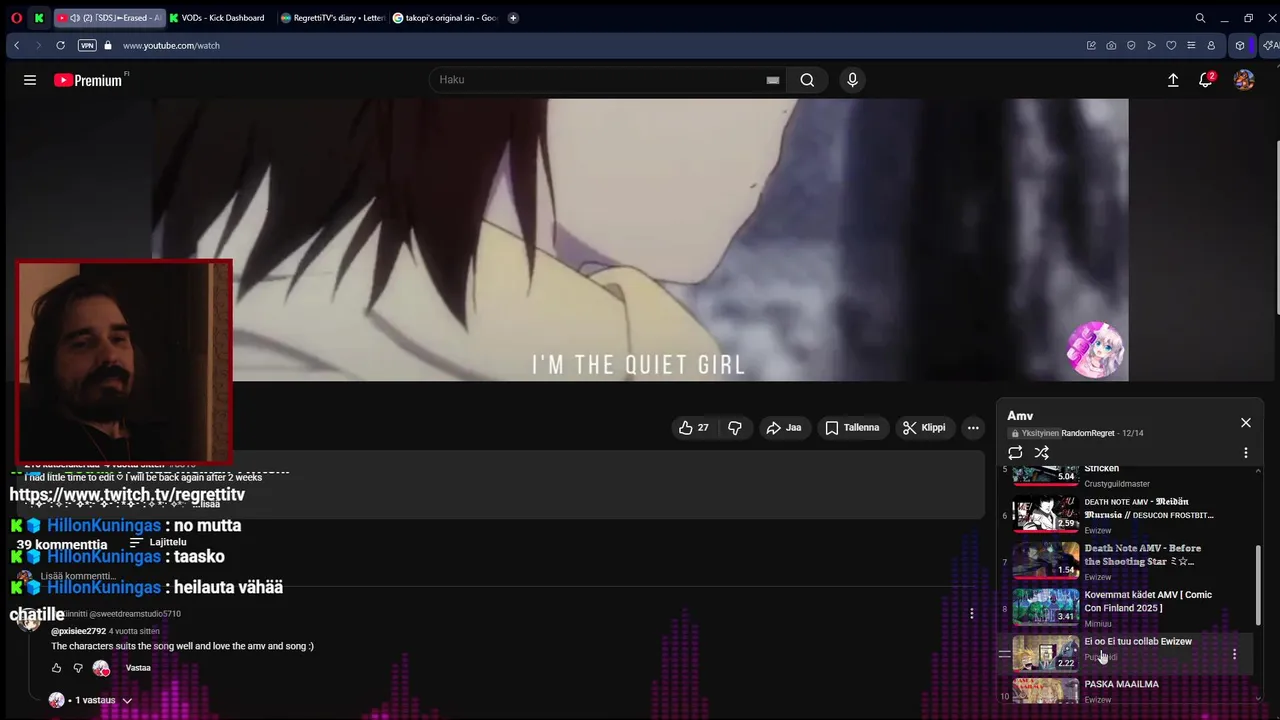Go back with browser back arrow

pos(16,45)
